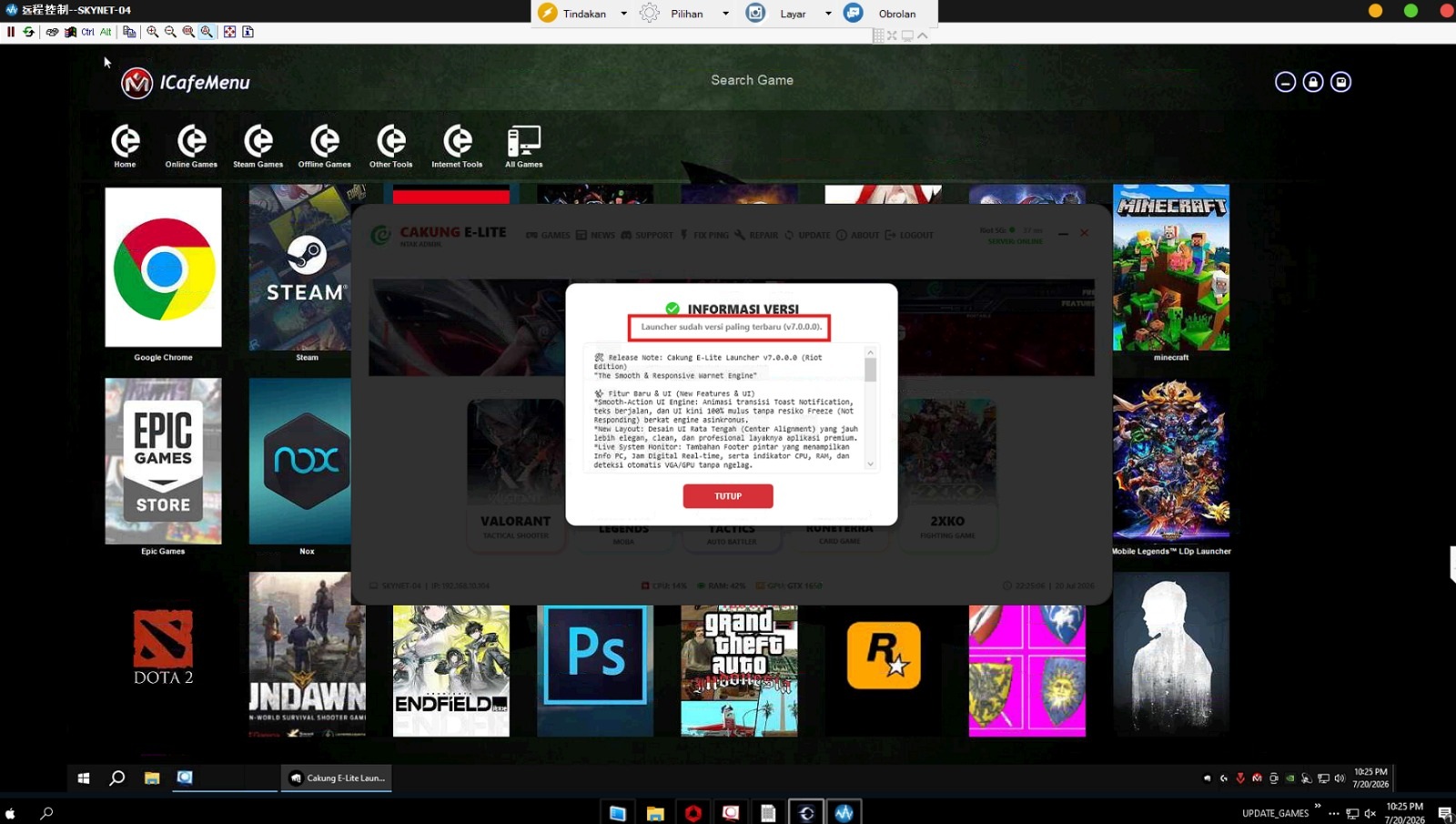
Task: Click the pause icon in remote control toolbar
Action: 11,32
